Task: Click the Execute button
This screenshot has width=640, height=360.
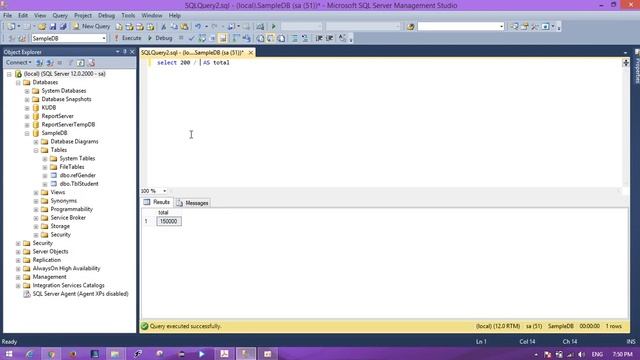Action: tap(127, 38)
